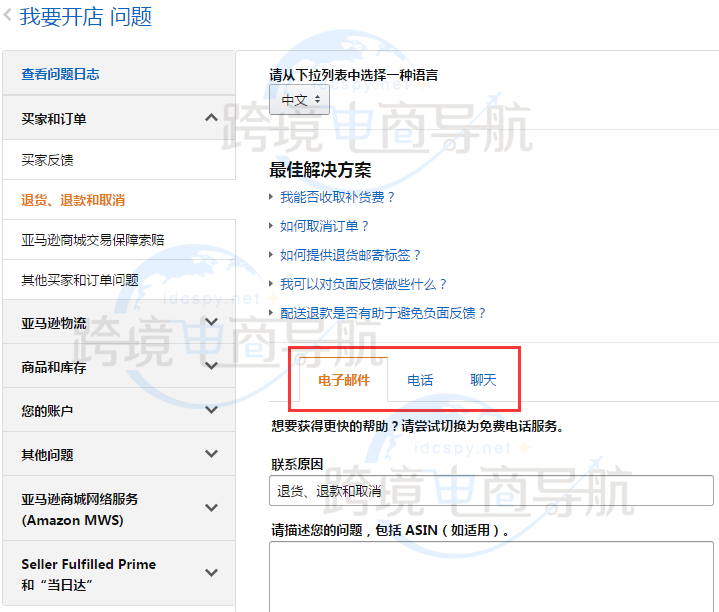Choose 其他买家和订单问题 in sidebar
Image resolution: width=719 pixels, height=612 pixels.
tap(80, 280)
